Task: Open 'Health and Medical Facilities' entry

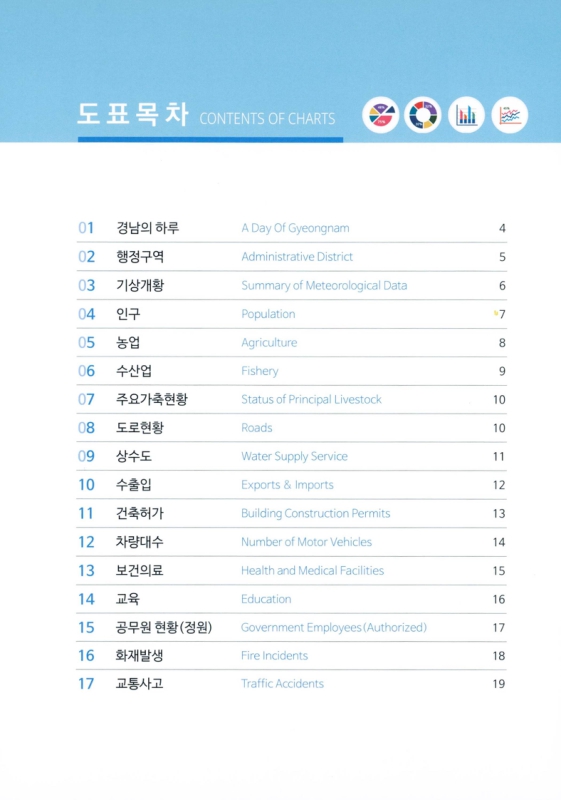Action: point(292,570)
